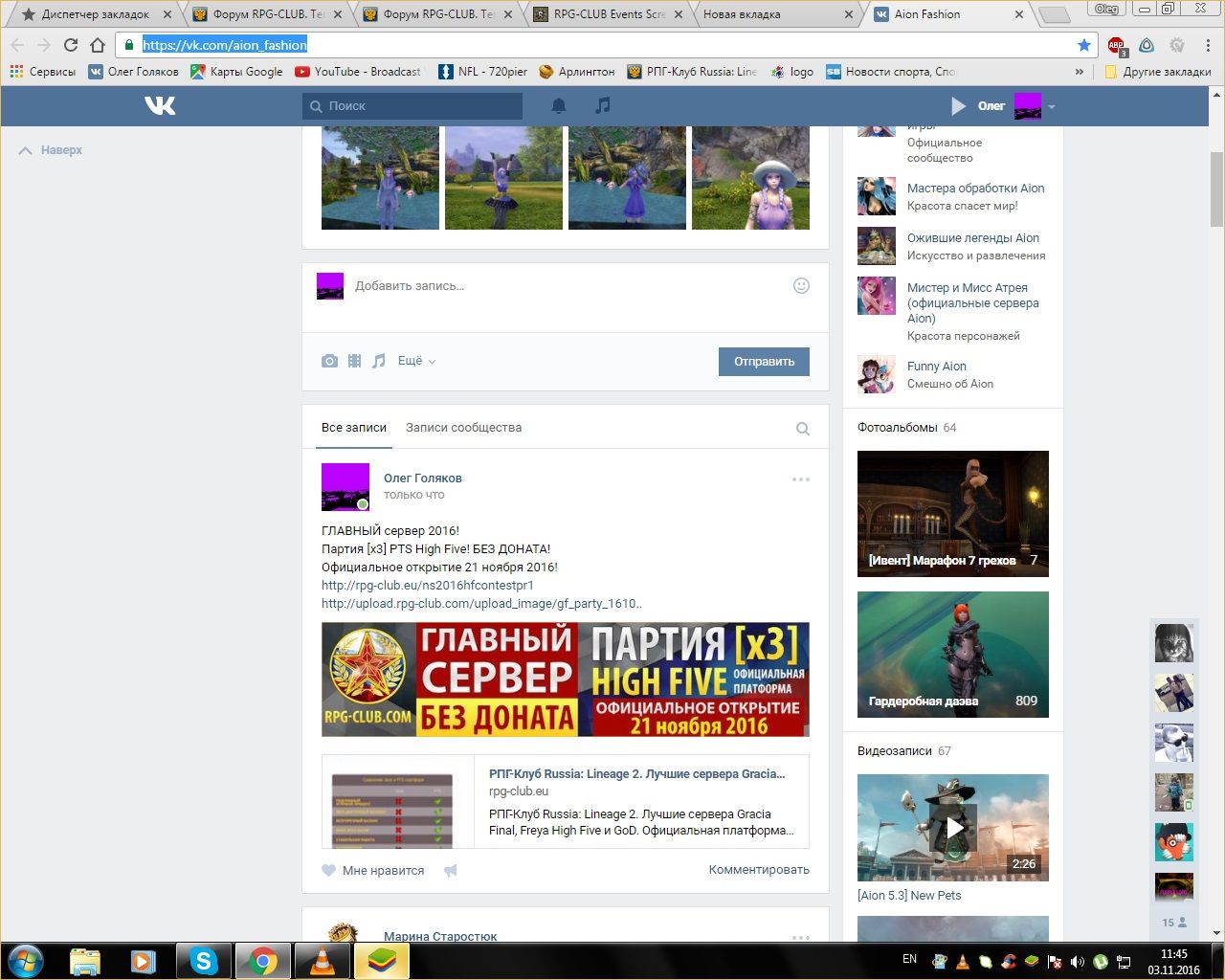This screenshot has height=980, width=1225.
Task: Open the Гардеробная даэва album
Action: (953, 655)
